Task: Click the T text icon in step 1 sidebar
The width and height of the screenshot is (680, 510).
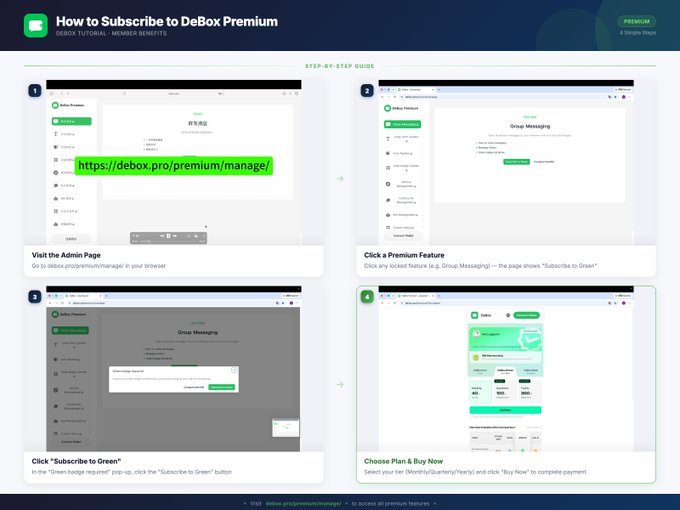Action: 56,134
